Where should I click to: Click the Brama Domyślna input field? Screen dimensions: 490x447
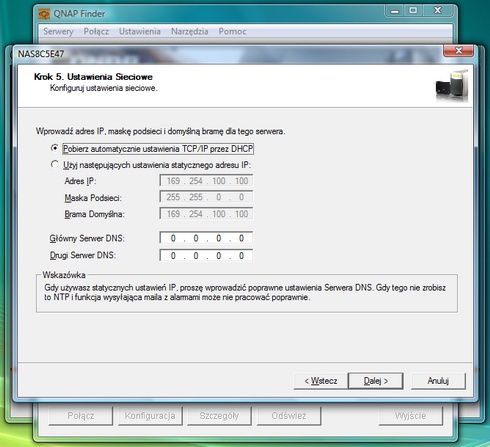[x=206, y=214]
